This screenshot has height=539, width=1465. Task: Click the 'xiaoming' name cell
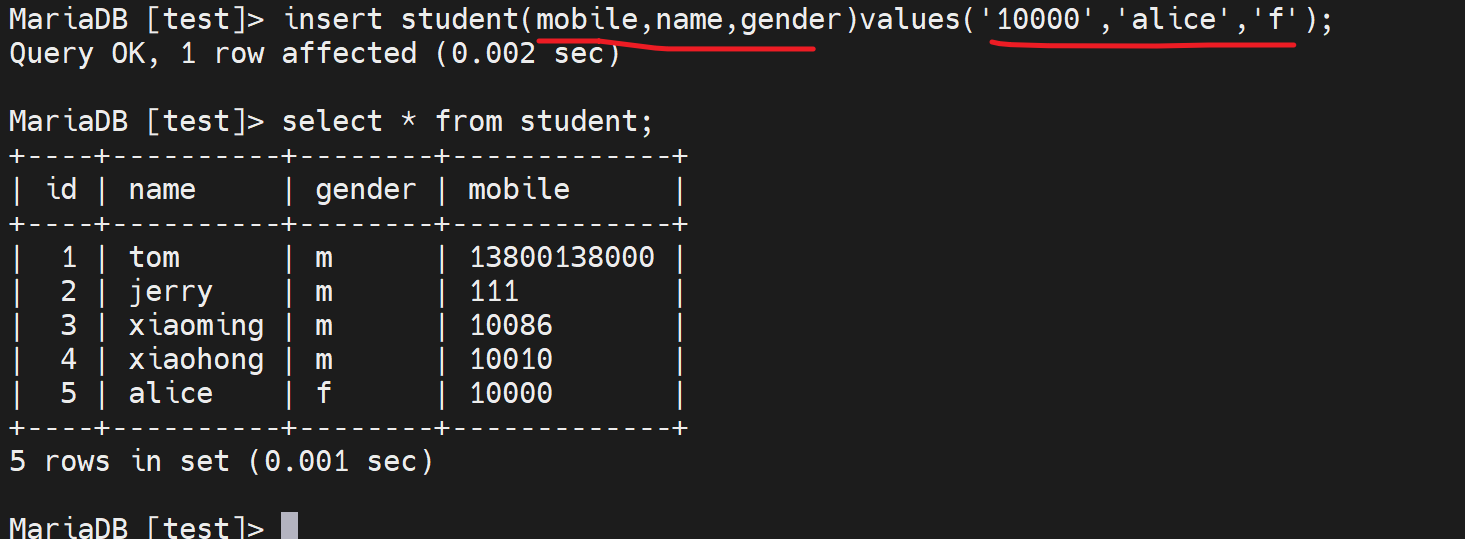[196, 325]
